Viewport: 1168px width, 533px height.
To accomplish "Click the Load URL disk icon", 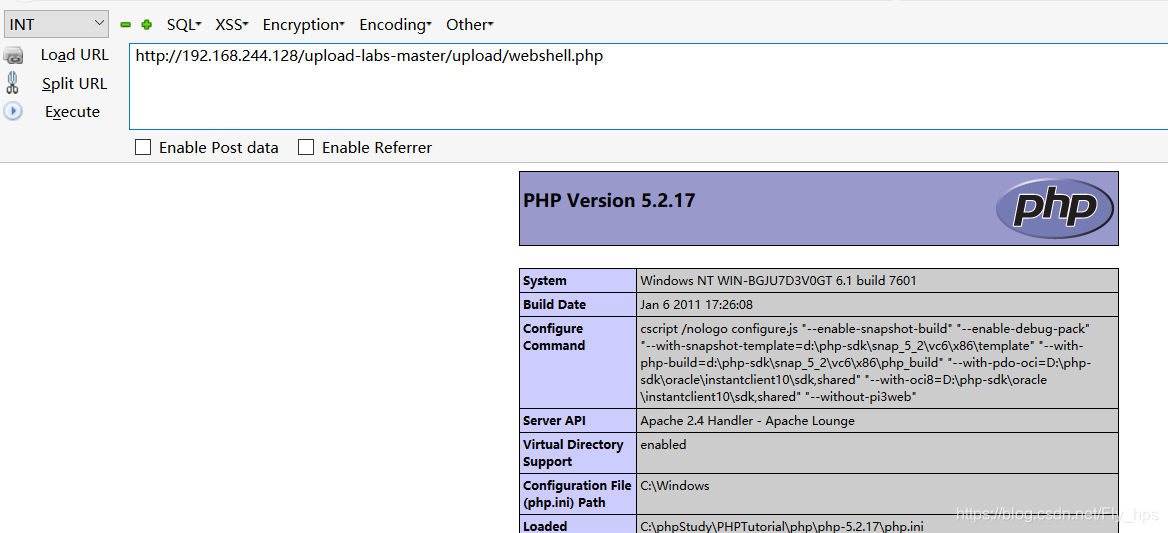I will point(13,54).
